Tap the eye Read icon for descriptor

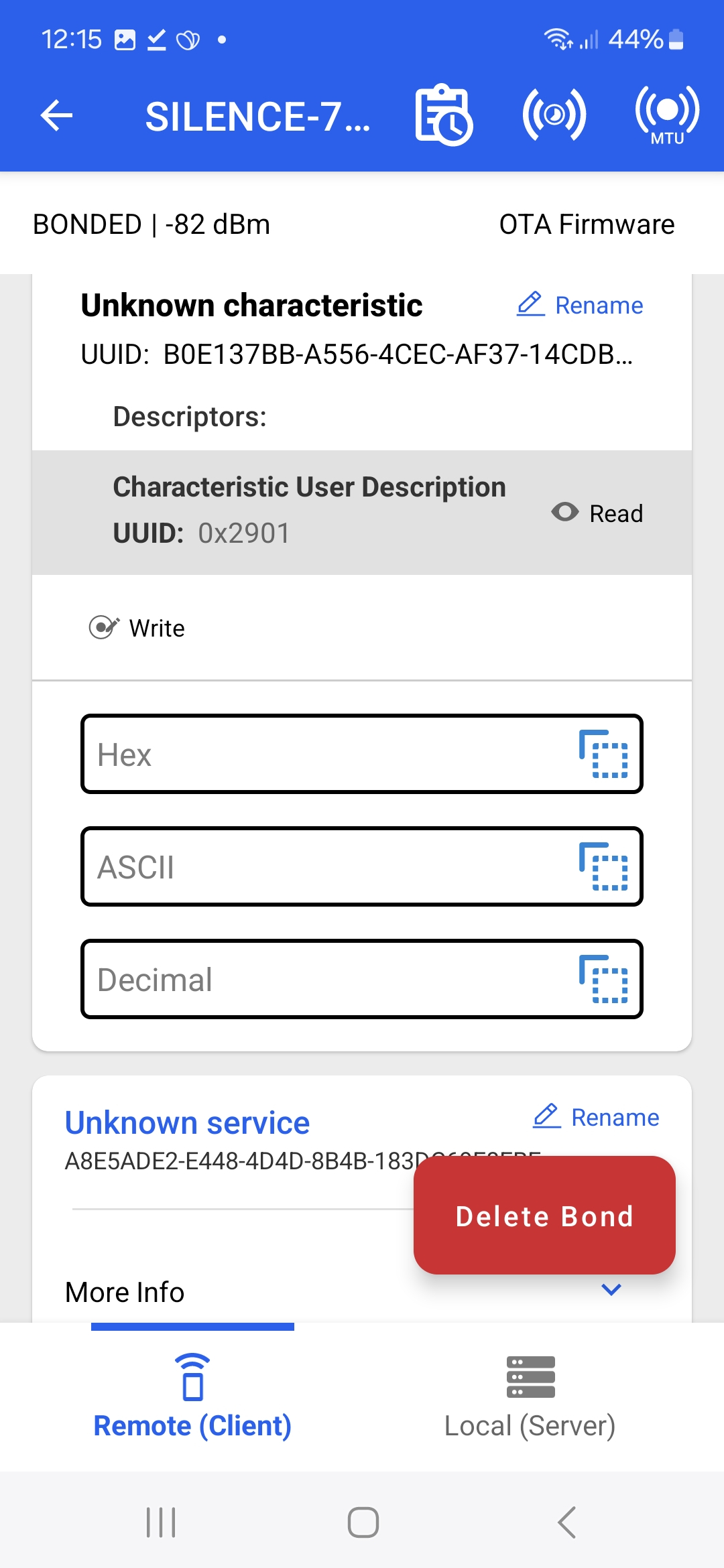coord(565,513)
